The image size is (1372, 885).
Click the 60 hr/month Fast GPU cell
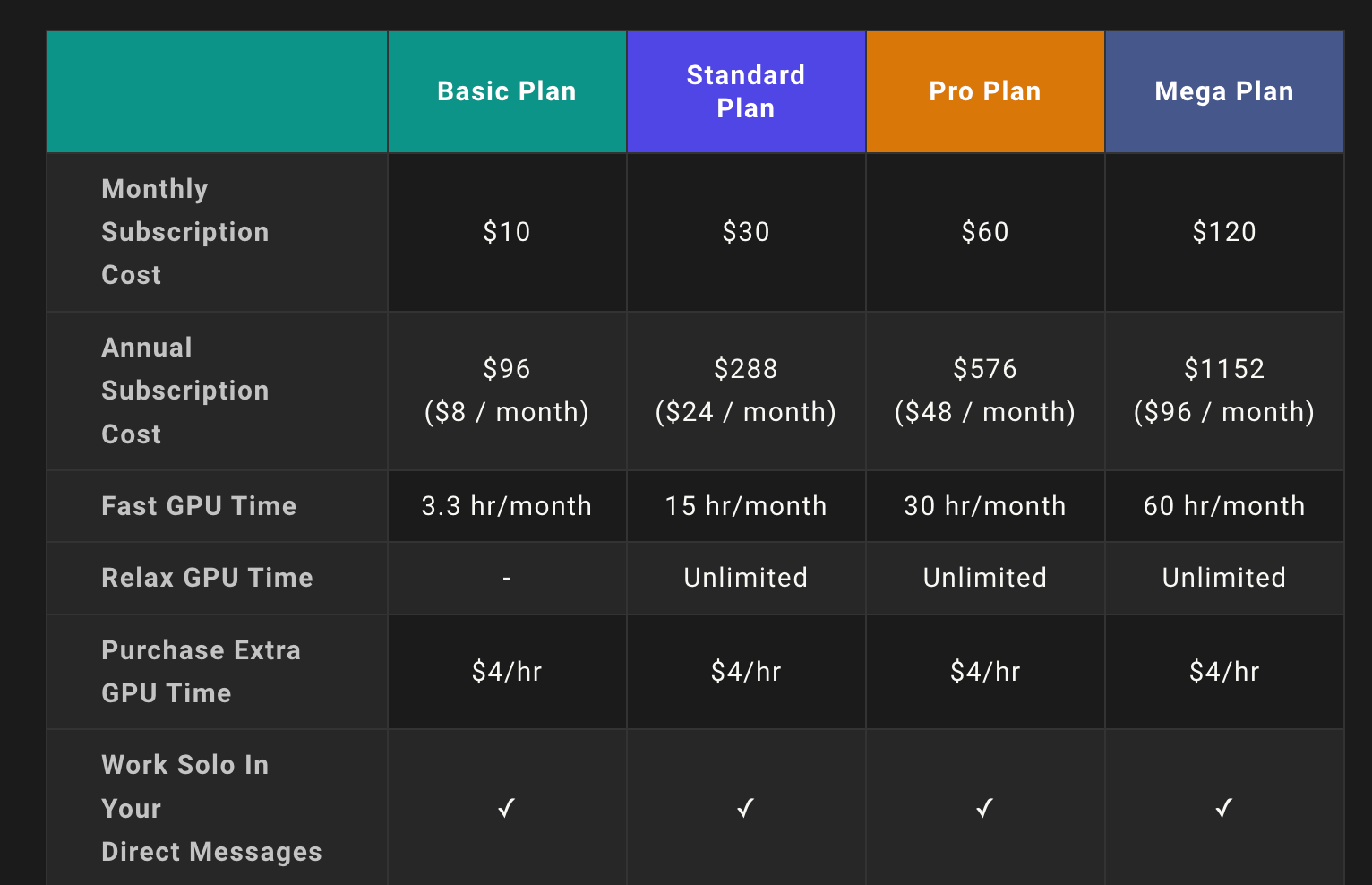(x=1224, y=506)
